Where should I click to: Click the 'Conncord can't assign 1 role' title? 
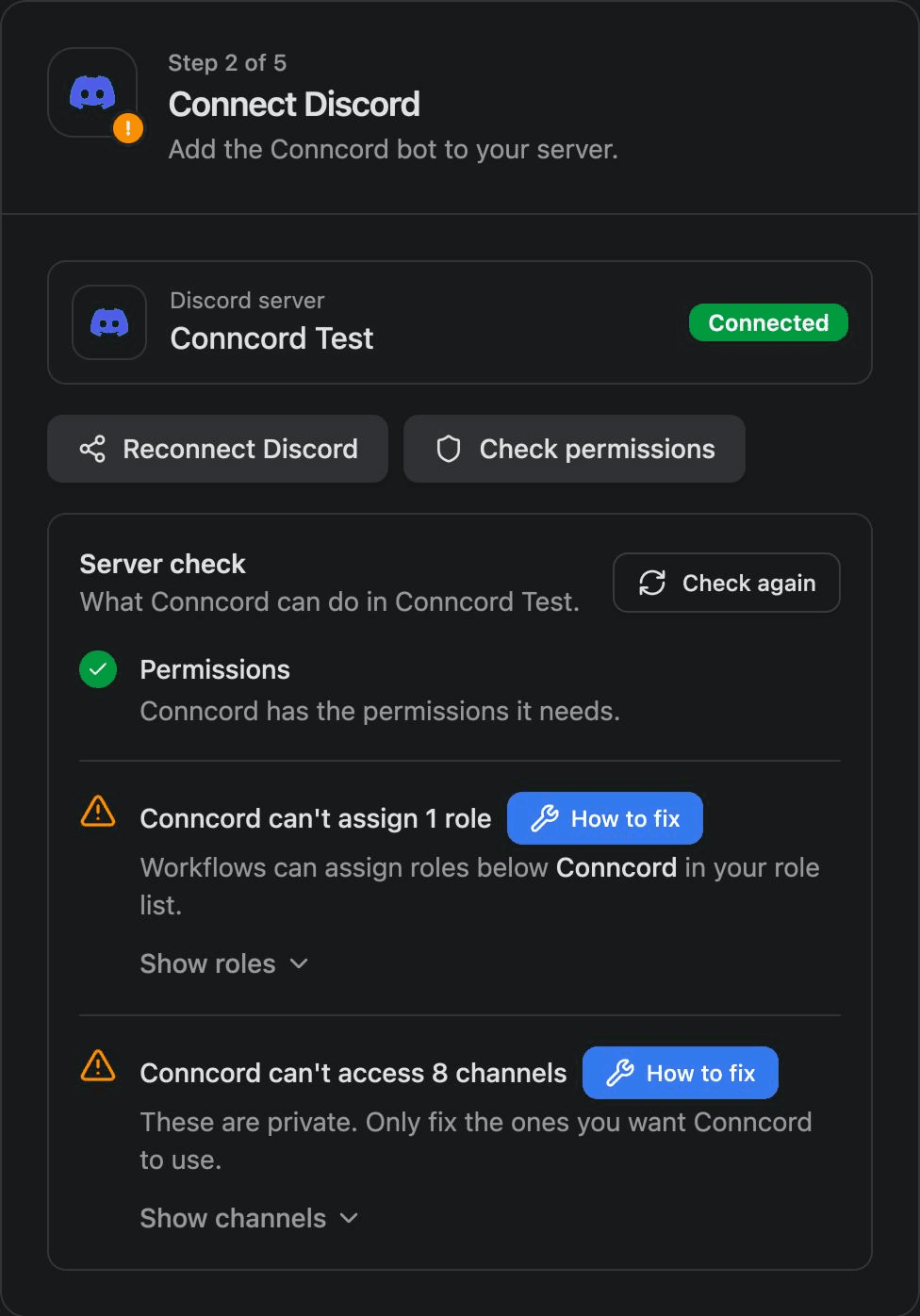tap(316, 818)
